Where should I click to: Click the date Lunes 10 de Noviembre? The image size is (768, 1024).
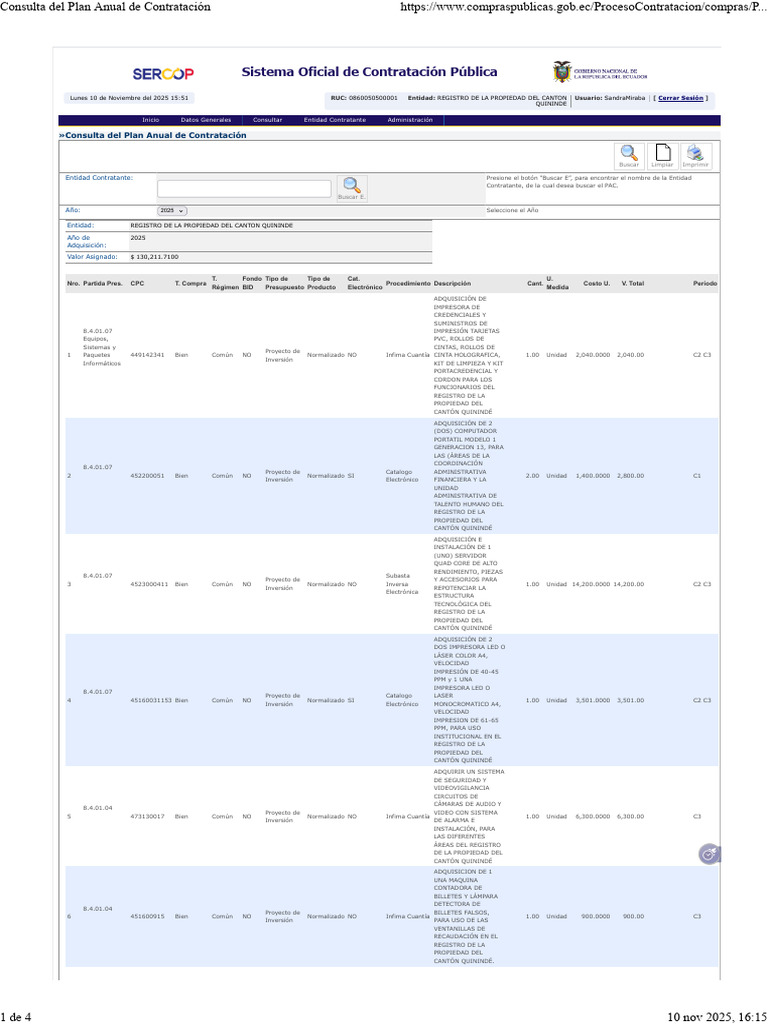click(129, 98)
